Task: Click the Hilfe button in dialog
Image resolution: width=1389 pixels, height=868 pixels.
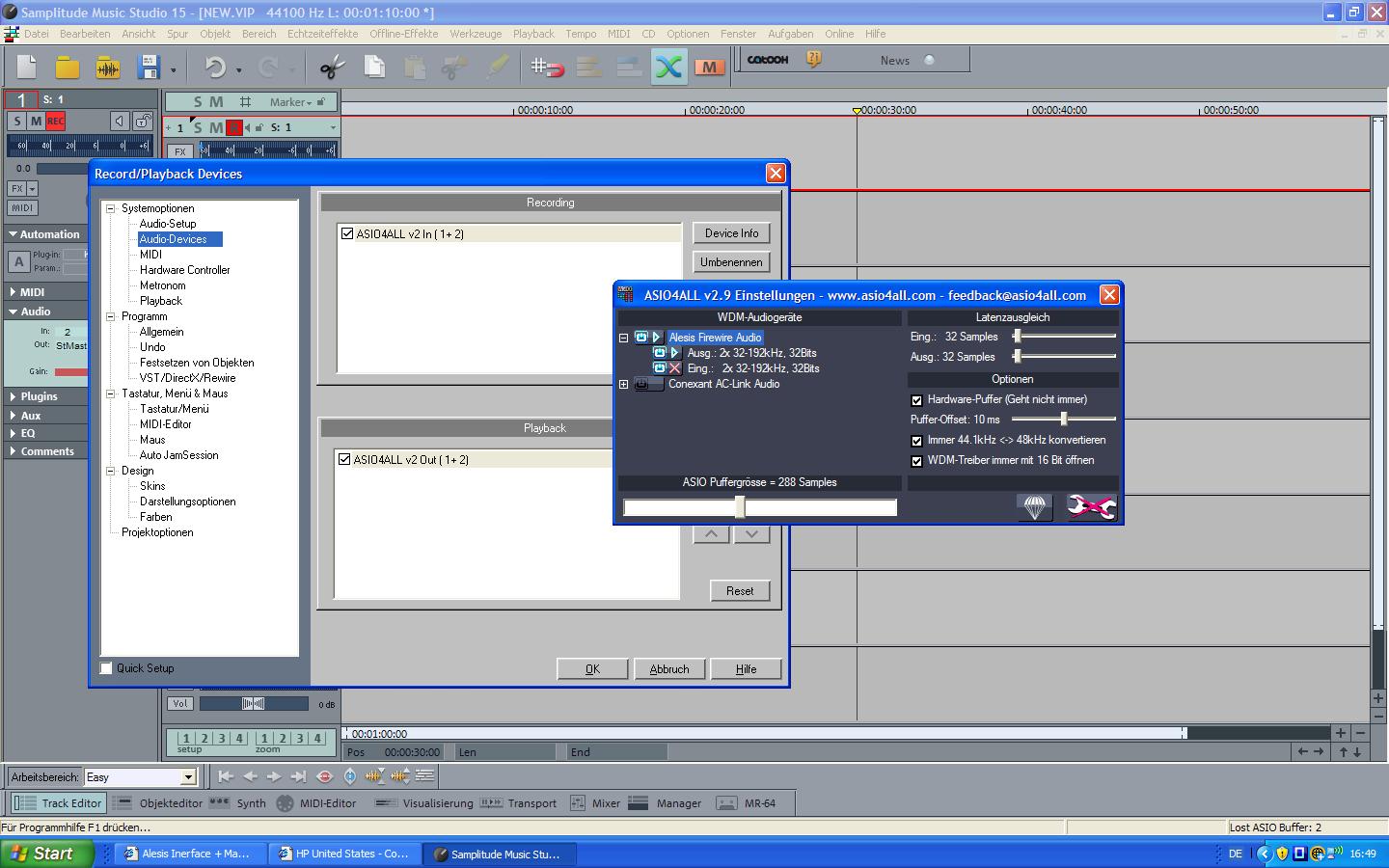Action: pos(746,669)
